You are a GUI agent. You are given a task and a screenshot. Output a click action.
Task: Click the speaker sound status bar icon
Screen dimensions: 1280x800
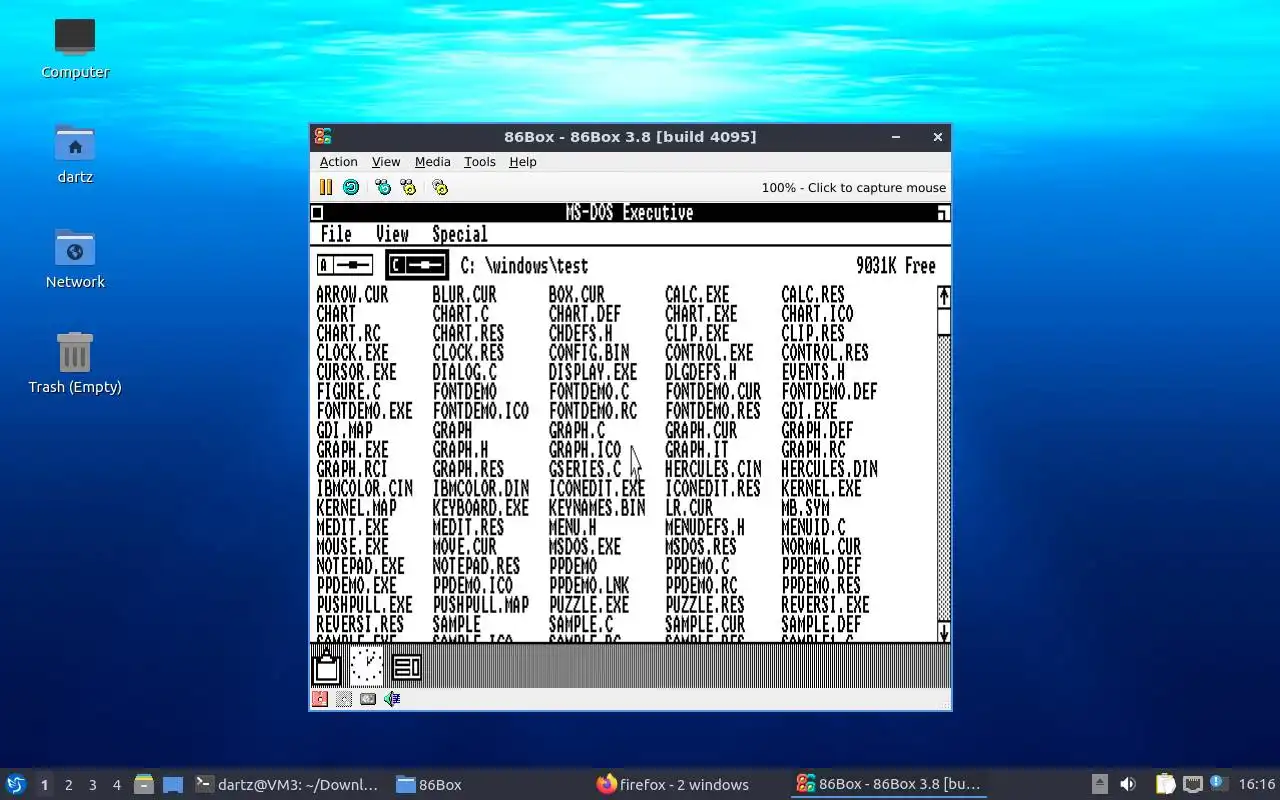coord(392,699)
